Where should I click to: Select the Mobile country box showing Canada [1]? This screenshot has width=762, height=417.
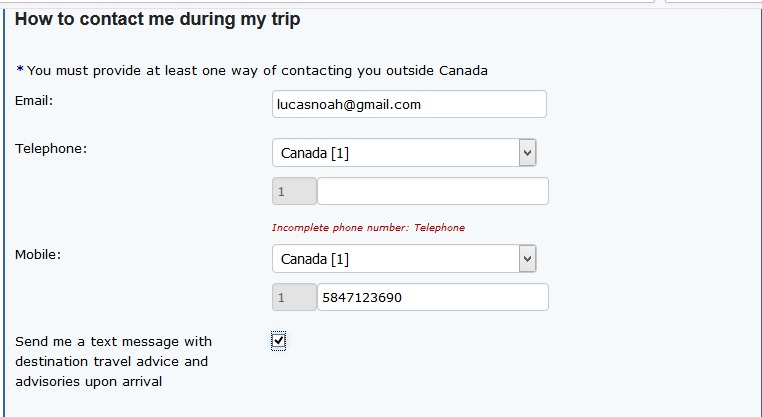click(395, 259)
